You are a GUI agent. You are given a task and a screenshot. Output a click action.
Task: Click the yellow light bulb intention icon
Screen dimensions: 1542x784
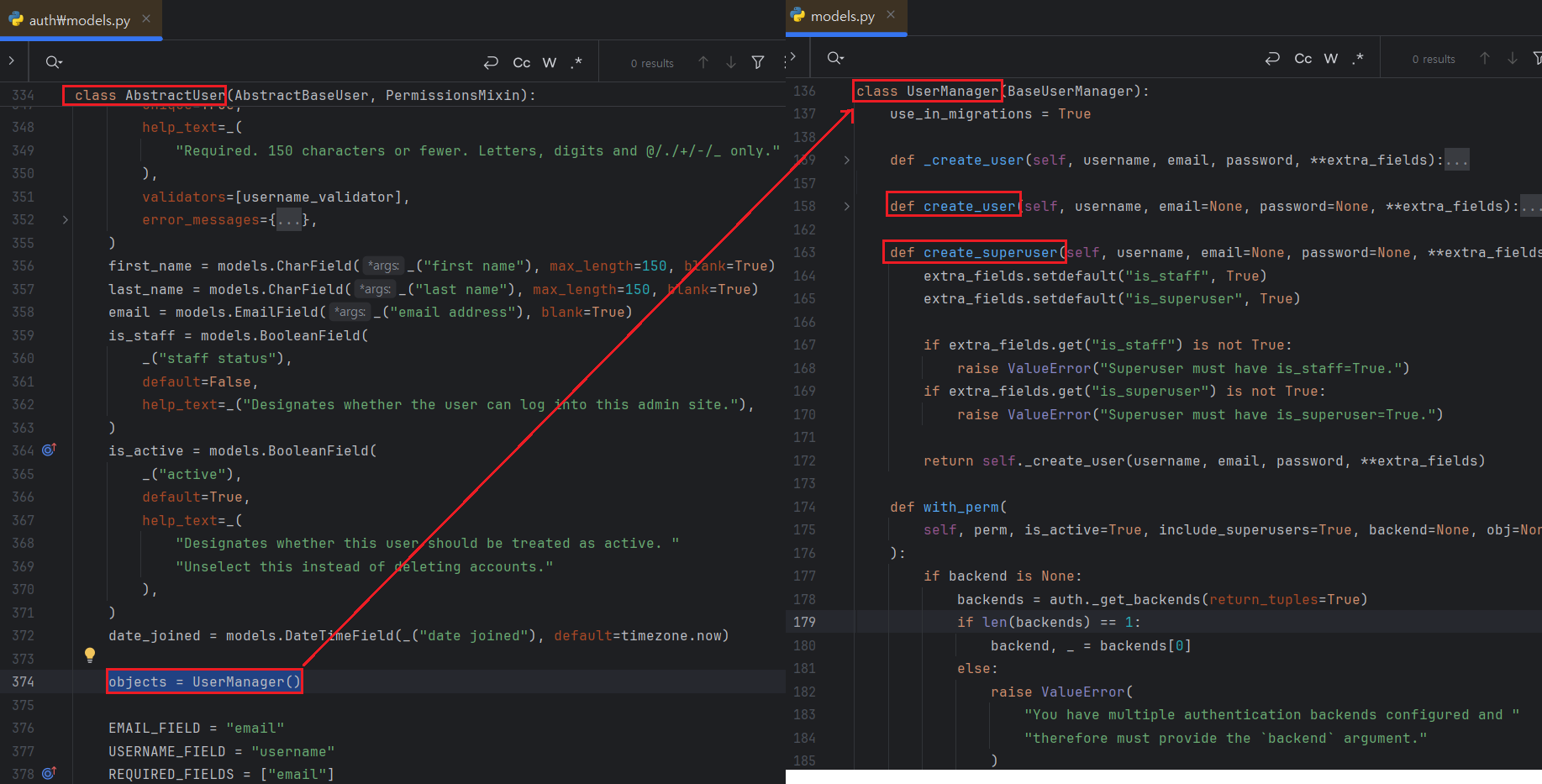(x=90, y=655)
